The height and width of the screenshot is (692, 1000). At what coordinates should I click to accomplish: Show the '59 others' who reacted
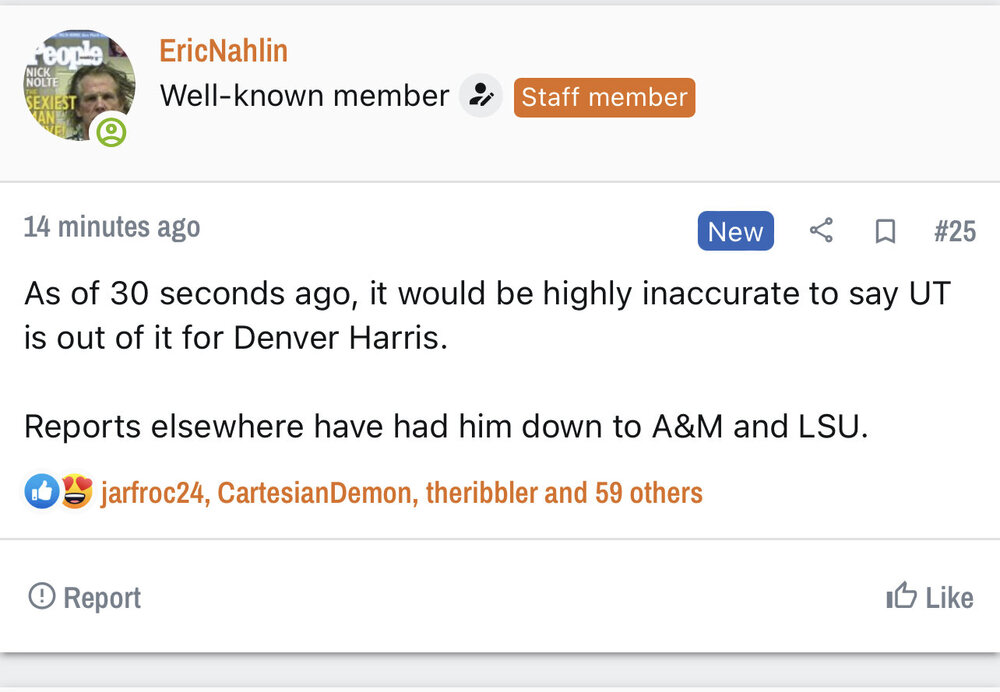pos(648,493)
